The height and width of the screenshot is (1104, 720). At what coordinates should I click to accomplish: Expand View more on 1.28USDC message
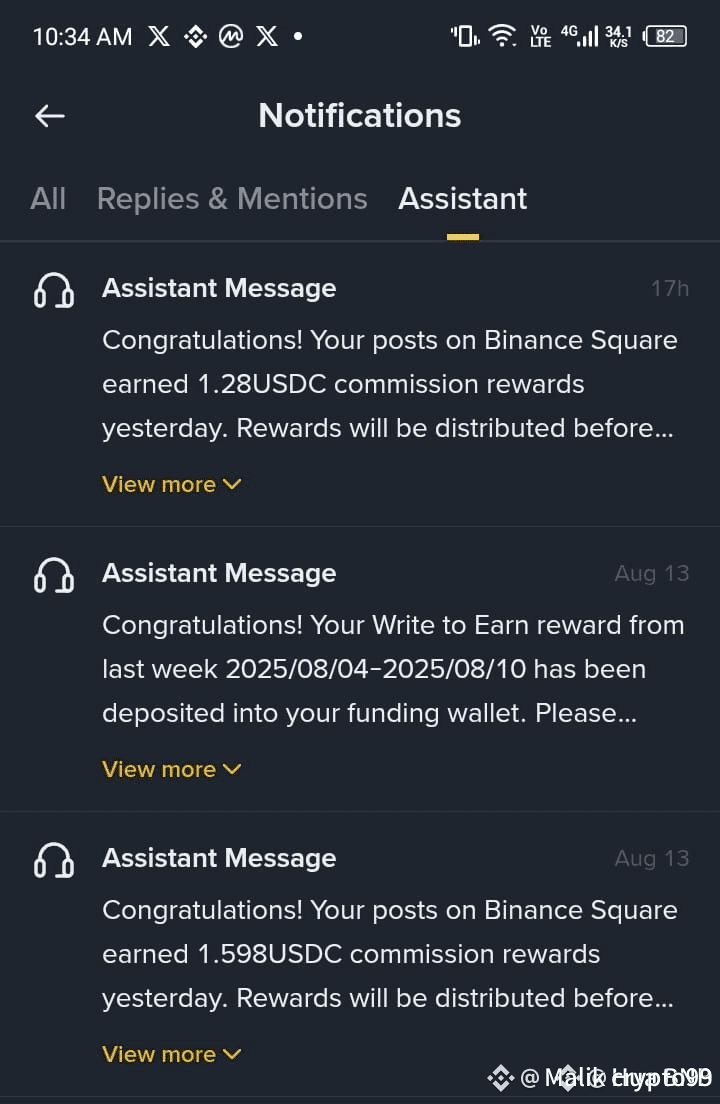(172, 484)
